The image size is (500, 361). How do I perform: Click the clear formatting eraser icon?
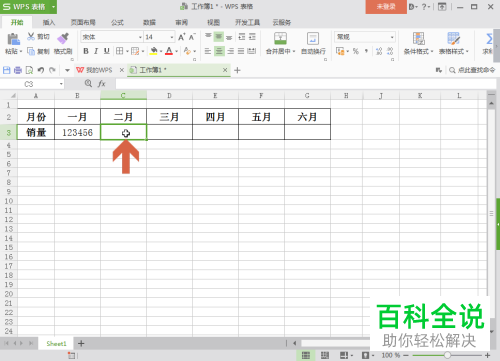click(x=187, y=51)
